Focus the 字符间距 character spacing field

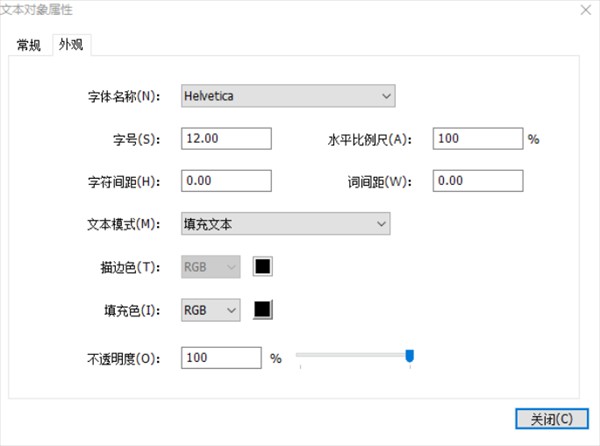[x=226, y=181]
